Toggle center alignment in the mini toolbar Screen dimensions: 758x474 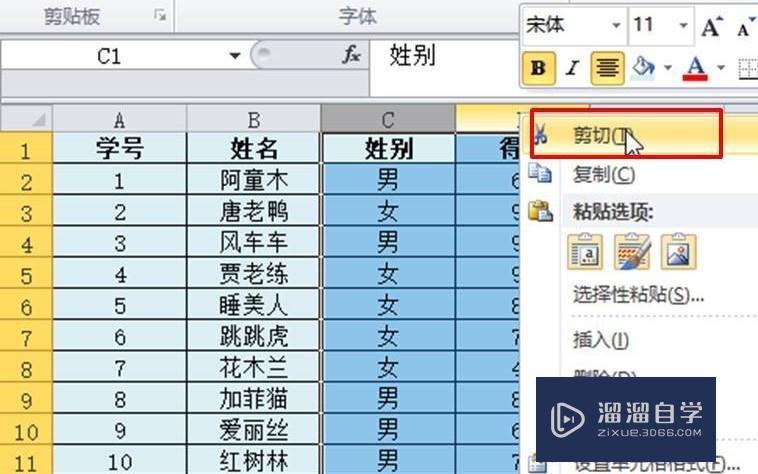point(605,68)
